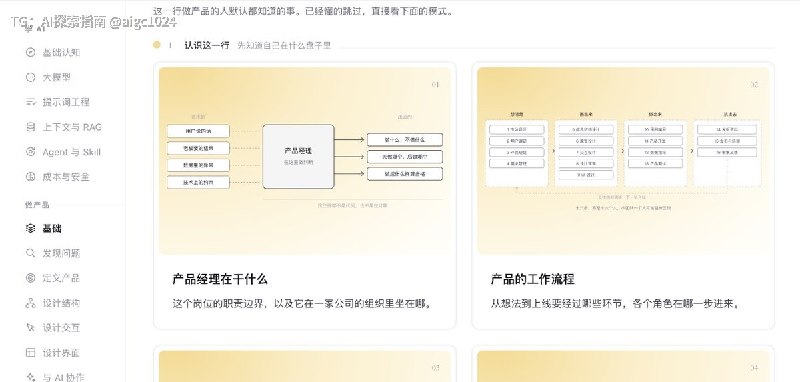
Task: Click the layers icon beside 基础
Action: click(x=30, y=228)
